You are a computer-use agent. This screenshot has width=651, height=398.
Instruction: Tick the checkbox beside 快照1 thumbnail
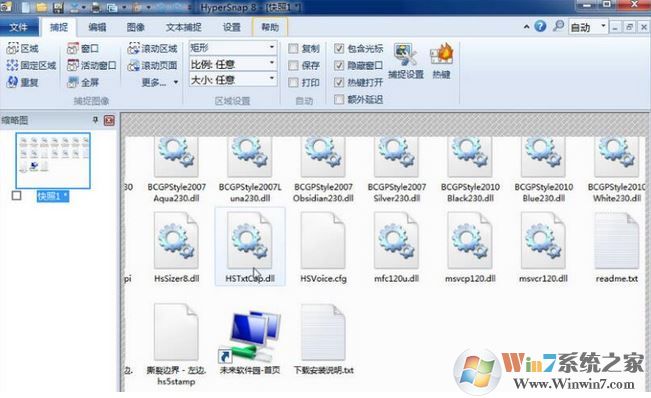[17, 195]
